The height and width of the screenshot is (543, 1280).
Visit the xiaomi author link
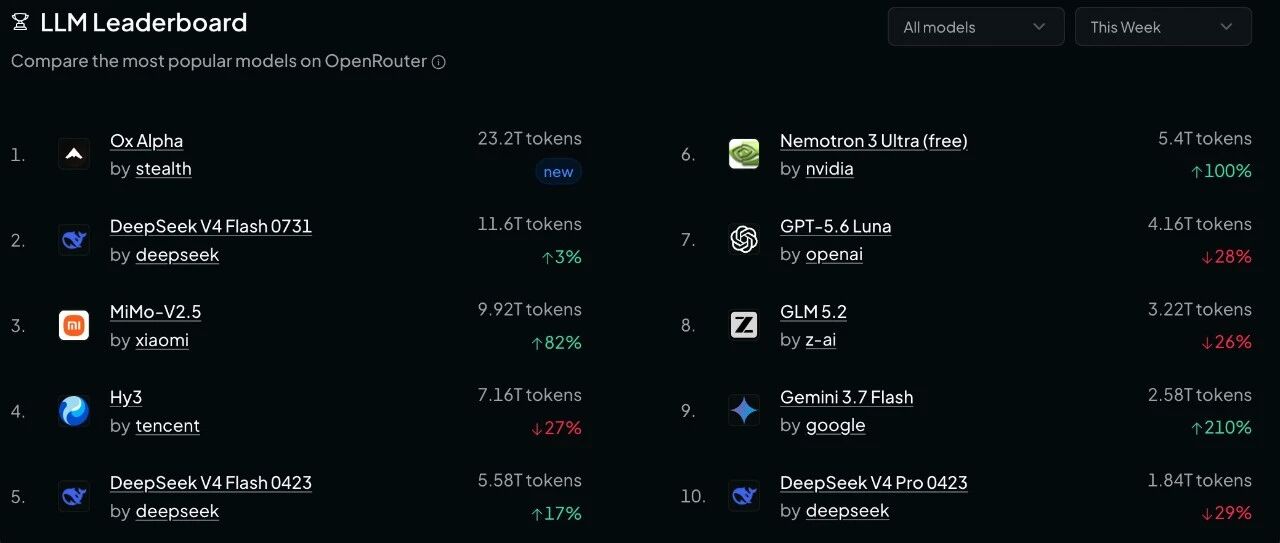click(x=162, y=340)
